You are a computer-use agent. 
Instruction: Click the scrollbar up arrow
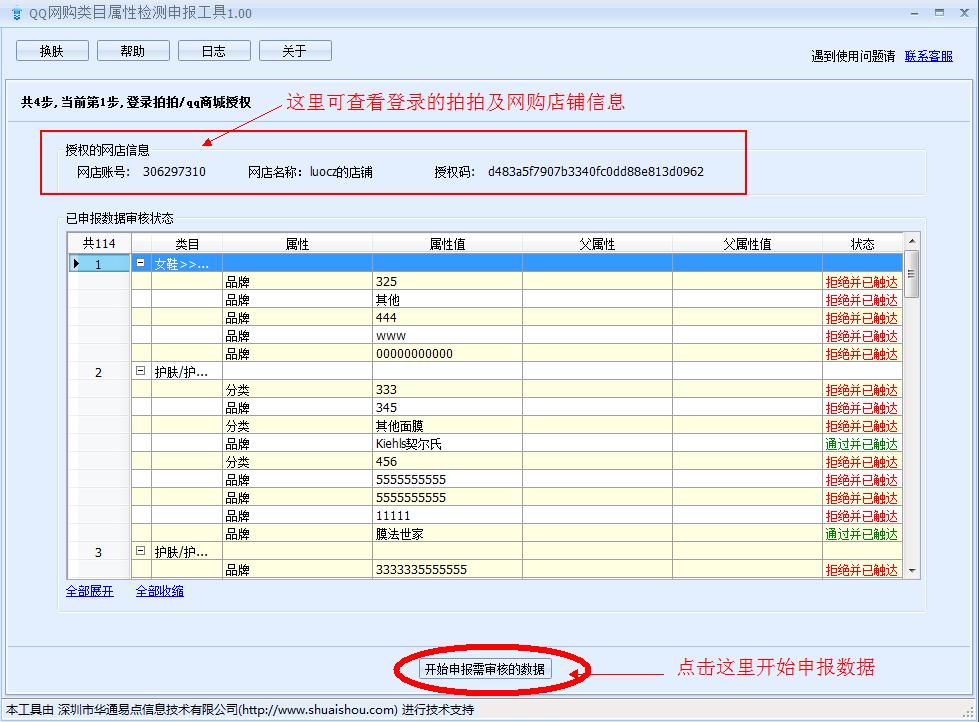point(912,241)
